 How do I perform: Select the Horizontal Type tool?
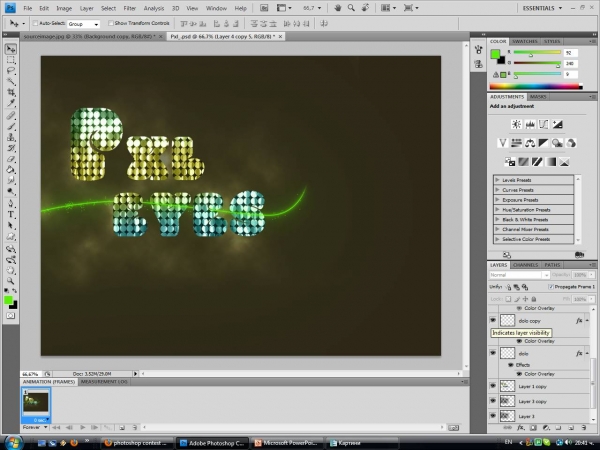click(x=11, y=214)
